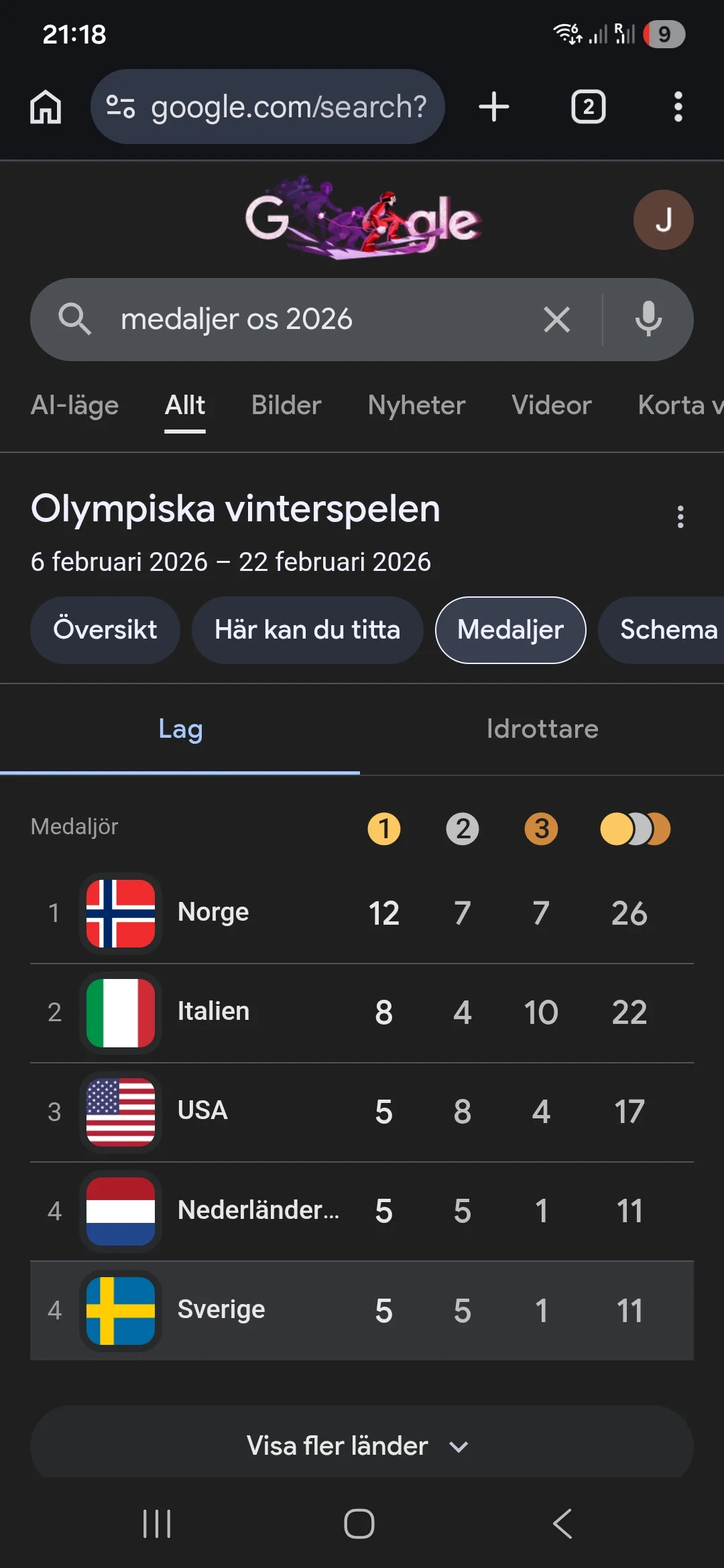Viewport: 724px width, 1568px height.
Task: Switch to the Idrottare tab
Action: [x=542, y=729]
